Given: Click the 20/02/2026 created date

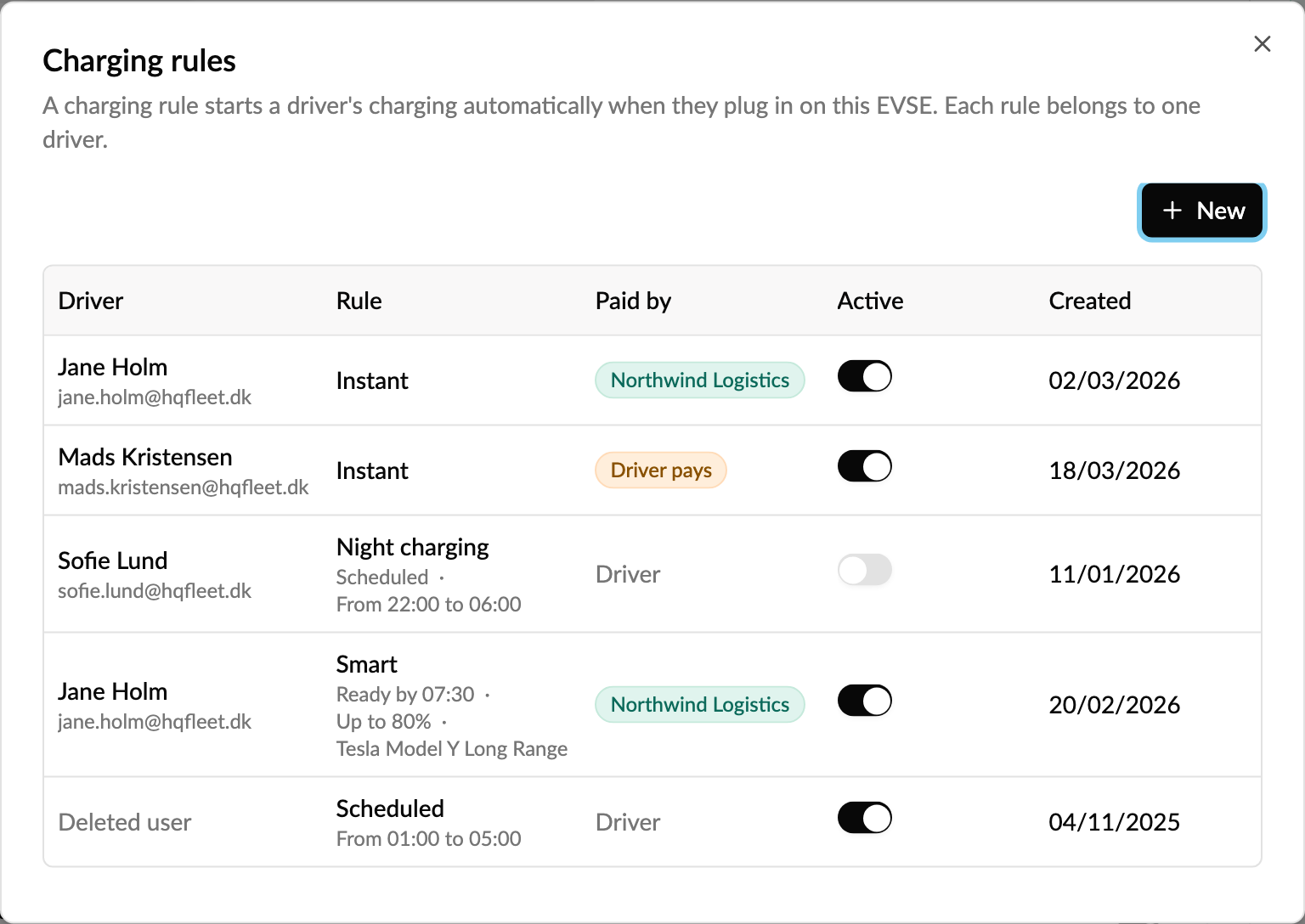Looking at the screenshot, I should pyautogui.click(x=1115, y=705).
